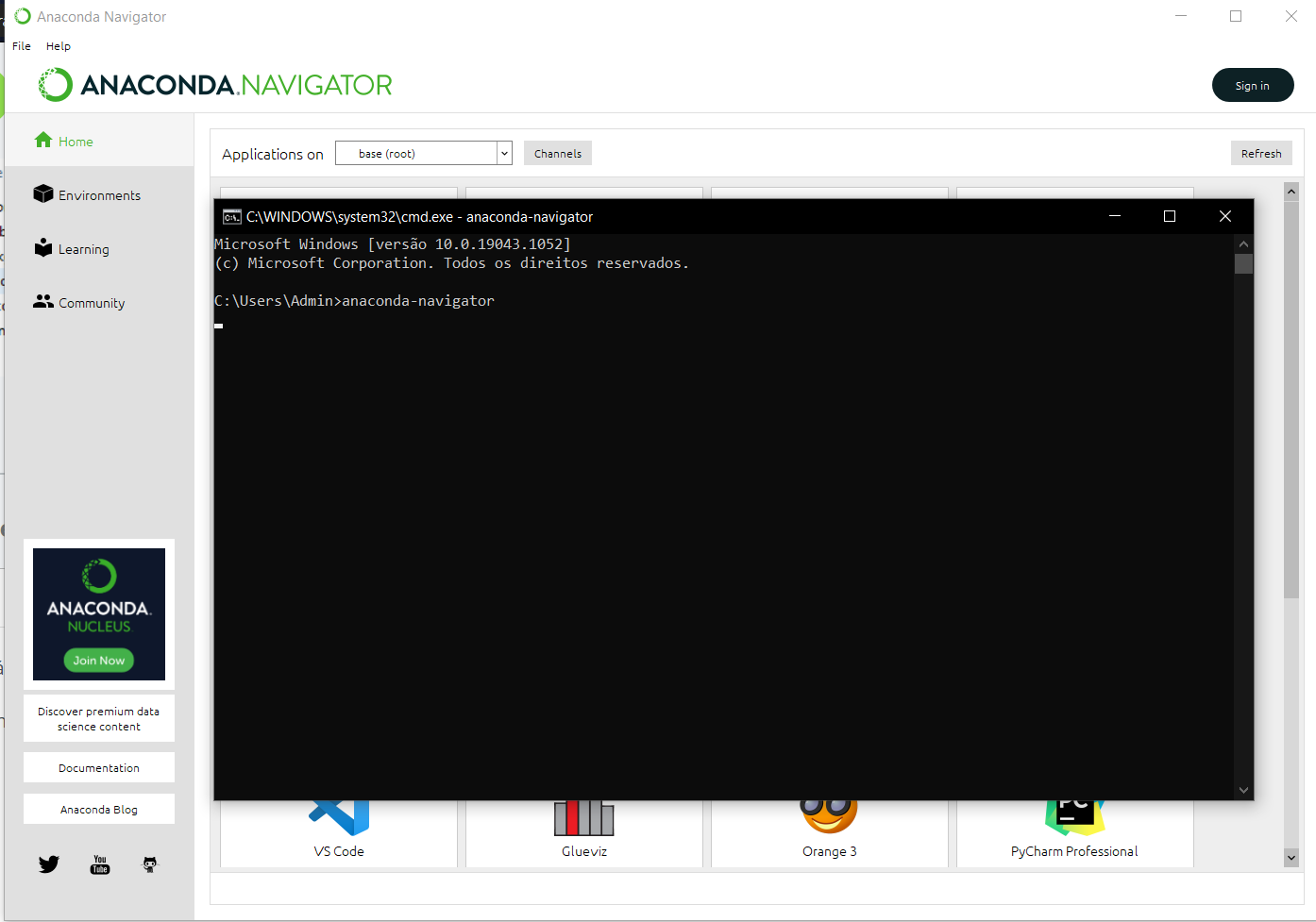The height and width of the screenshot is (922, 1316).
Task: Open Anaconda YouTube channel icon
Action: [100, 864]
